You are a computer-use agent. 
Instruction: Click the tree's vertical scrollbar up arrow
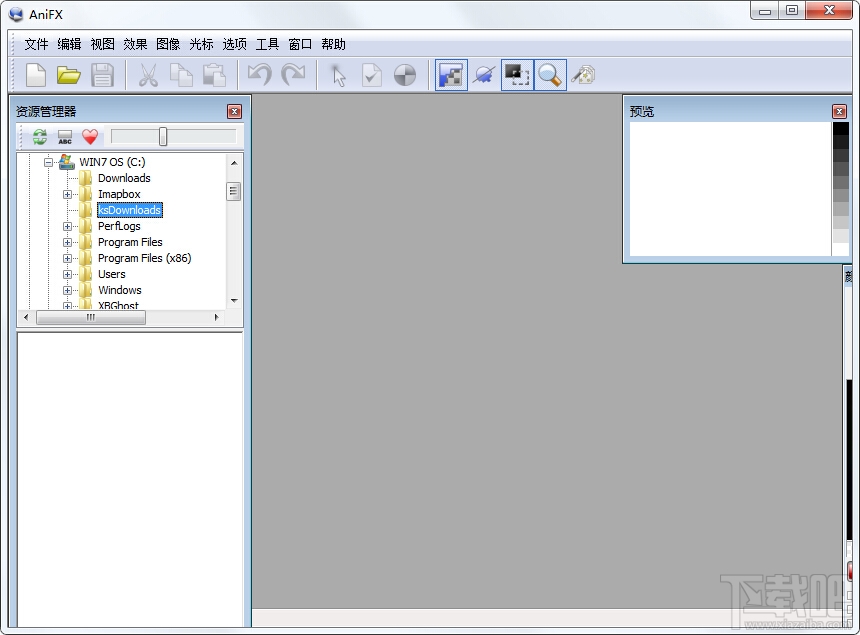(234, 163)
